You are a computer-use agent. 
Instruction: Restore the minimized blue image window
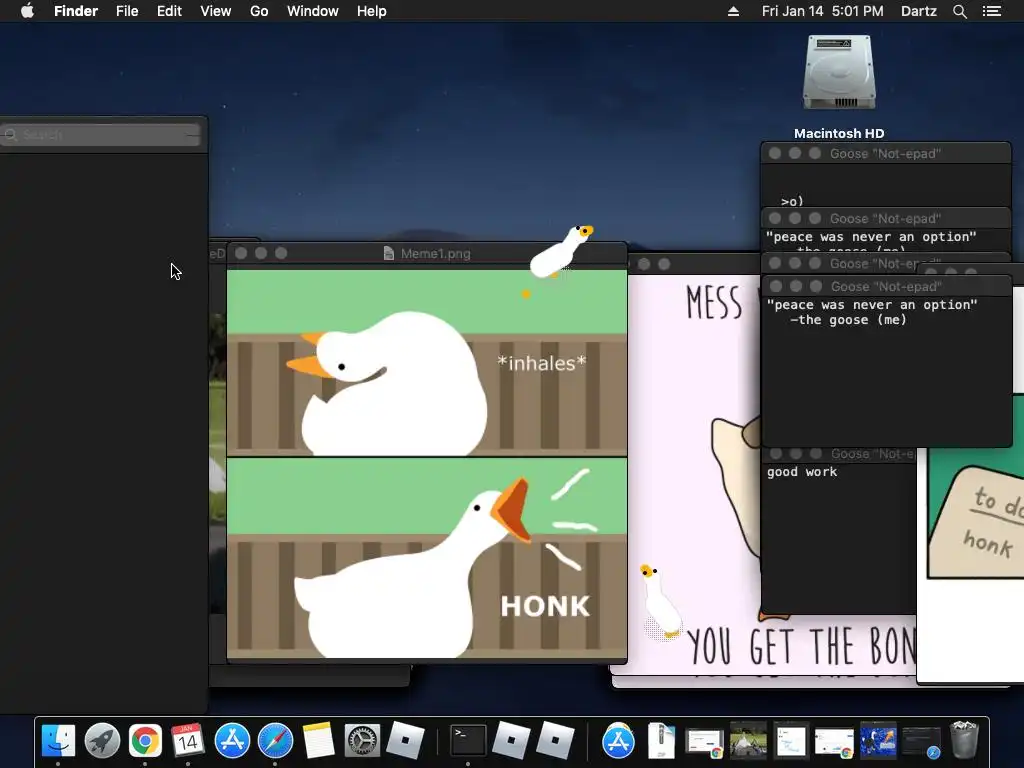click(x=878, y=741)
